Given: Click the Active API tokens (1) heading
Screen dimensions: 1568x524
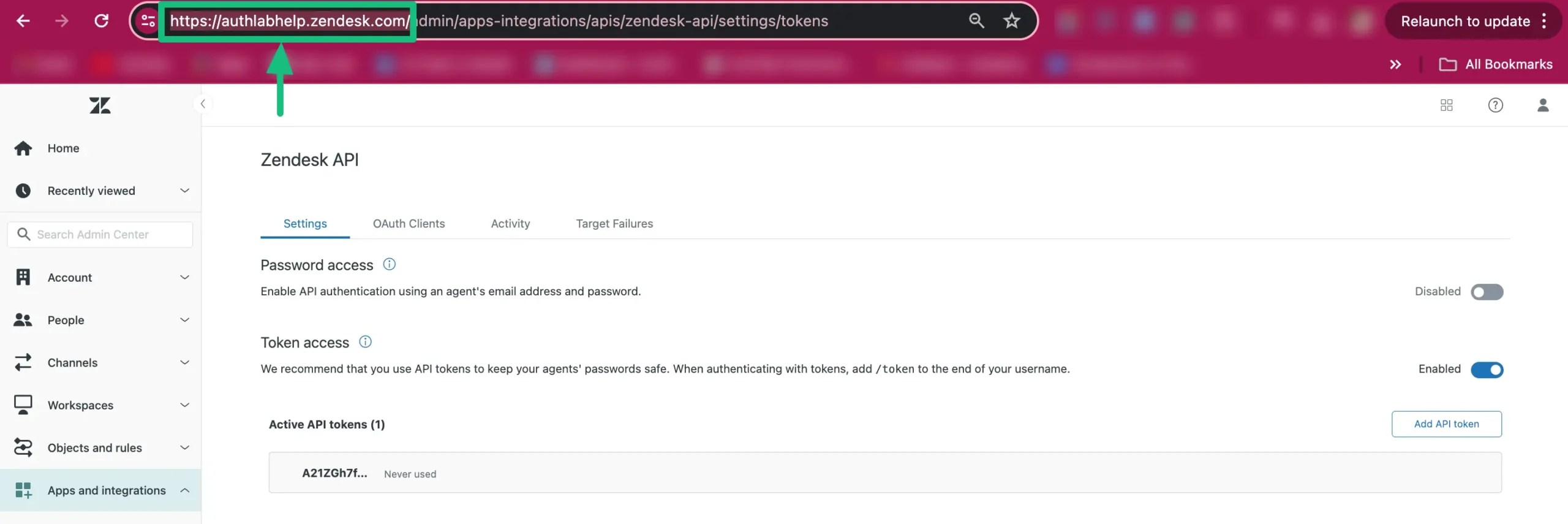Looking at the screenshot, I should click(326, 424).
